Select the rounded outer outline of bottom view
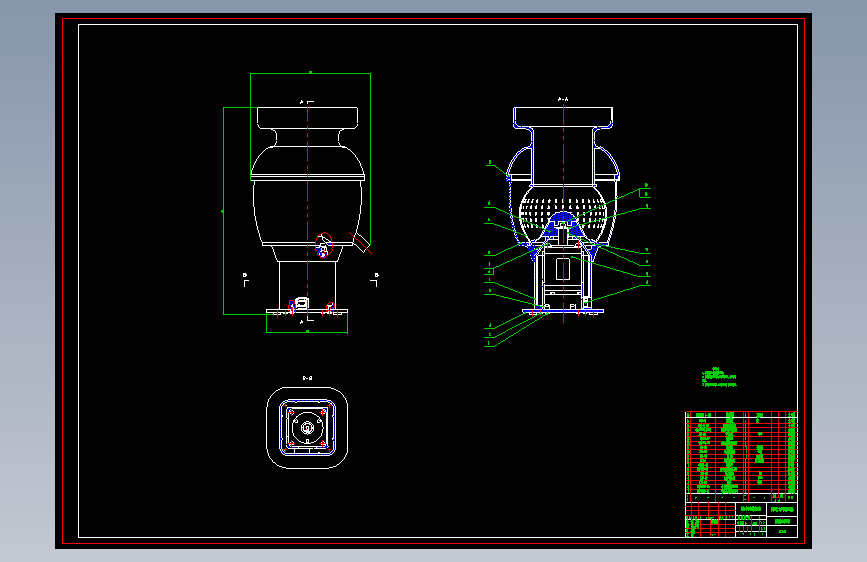The height and width of the screenshot is (562, 867). [307, 428]
